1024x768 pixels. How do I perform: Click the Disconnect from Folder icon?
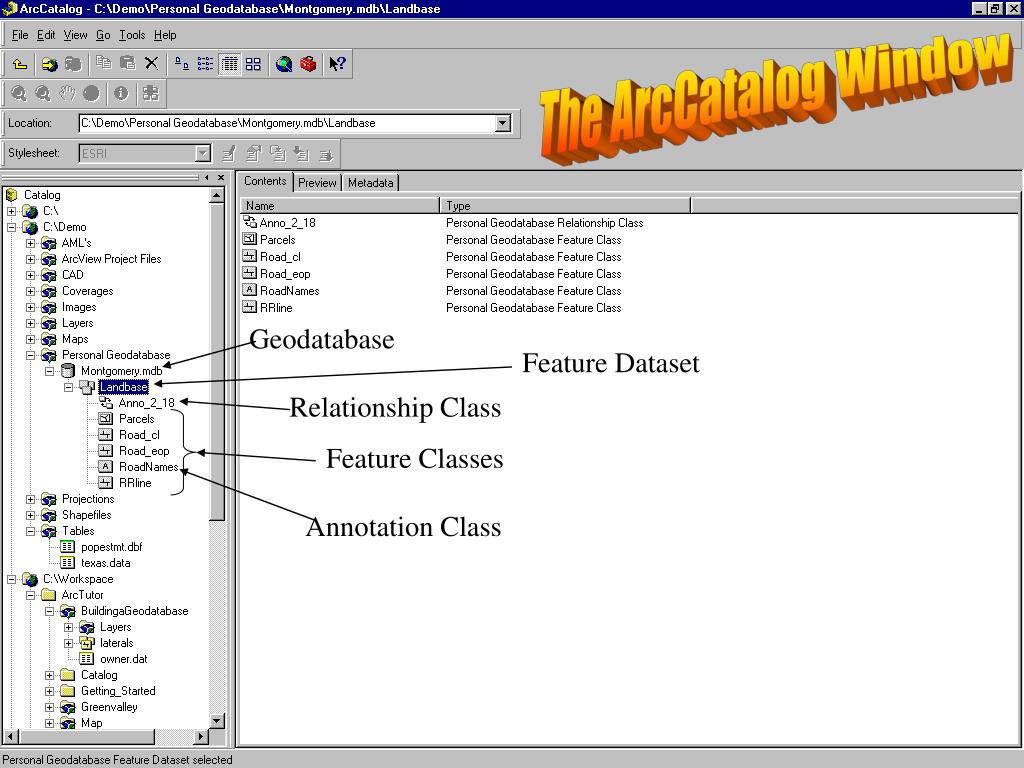click(72, 63)
